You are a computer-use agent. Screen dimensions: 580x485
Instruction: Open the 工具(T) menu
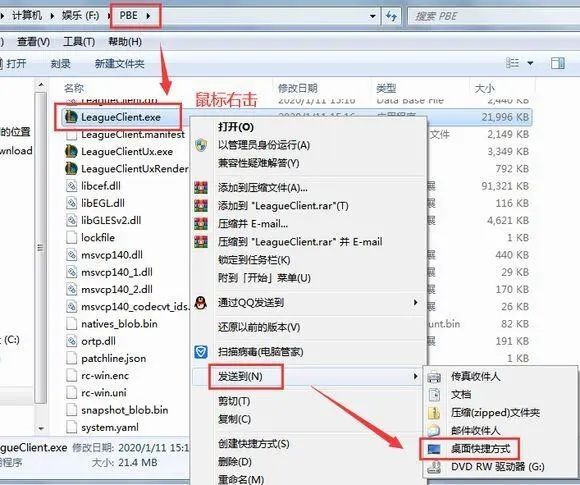(79, 42)
